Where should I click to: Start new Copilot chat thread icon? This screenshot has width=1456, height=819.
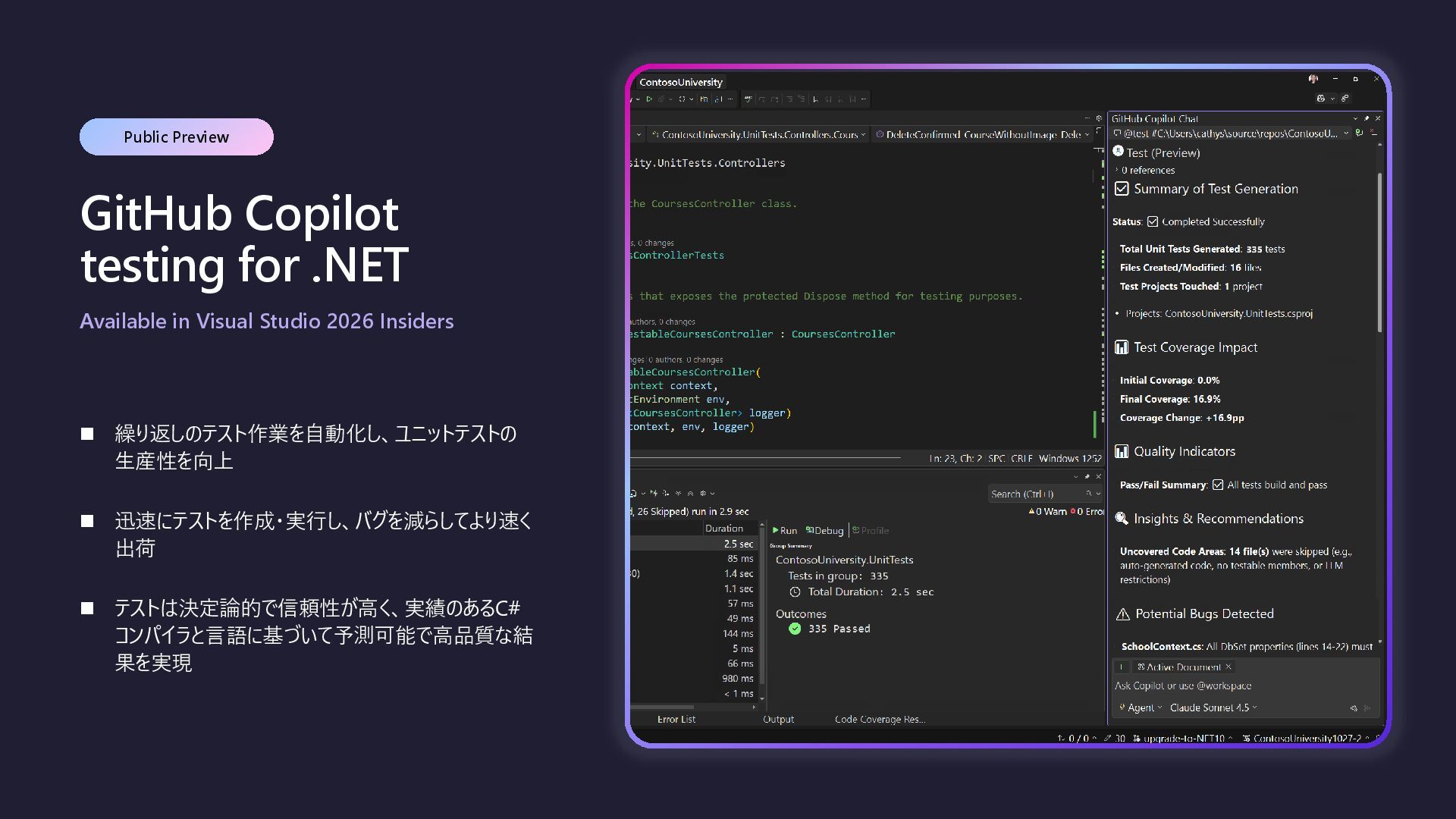coord(1359,133)
